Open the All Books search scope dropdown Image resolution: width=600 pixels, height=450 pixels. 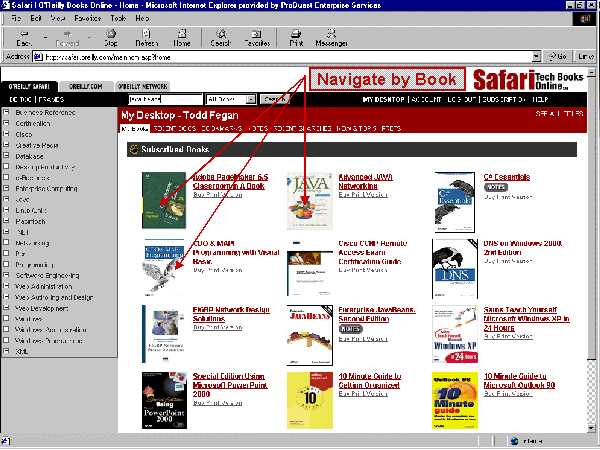pyautogui.click(x=231, y=99)
